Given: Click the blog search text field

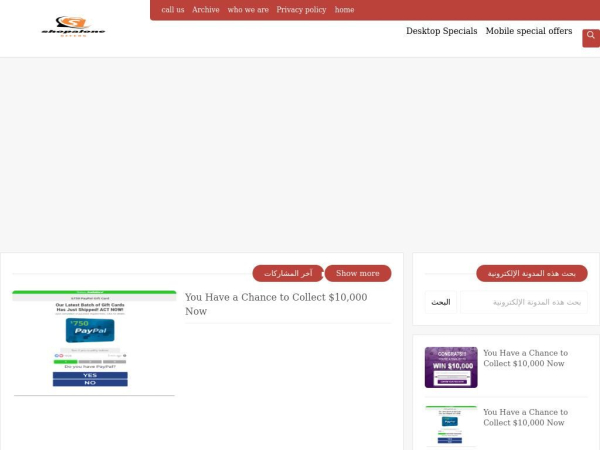Looking at the screenshot, I should tap(523, 302).
